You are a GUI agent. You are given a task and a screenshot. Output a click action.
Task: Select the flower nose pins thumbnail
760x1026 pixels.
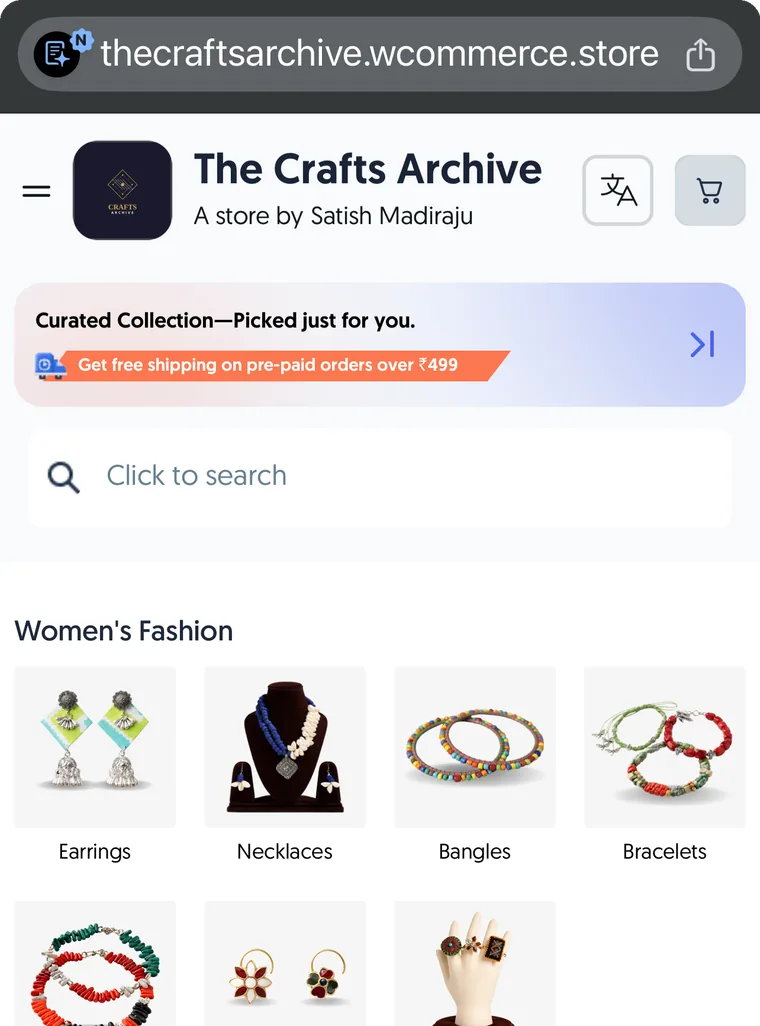285,963
